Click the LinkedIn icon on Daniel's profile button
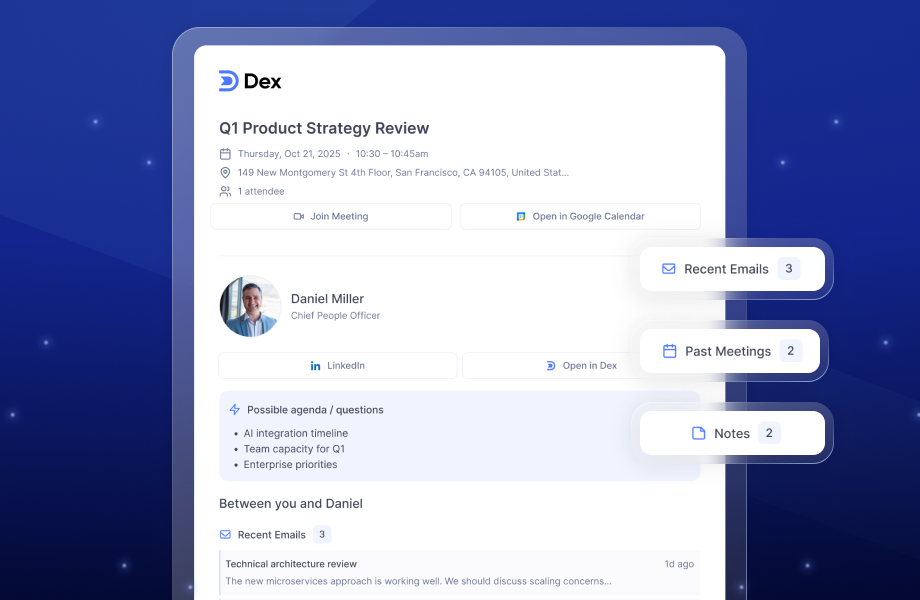 [314, 365]
